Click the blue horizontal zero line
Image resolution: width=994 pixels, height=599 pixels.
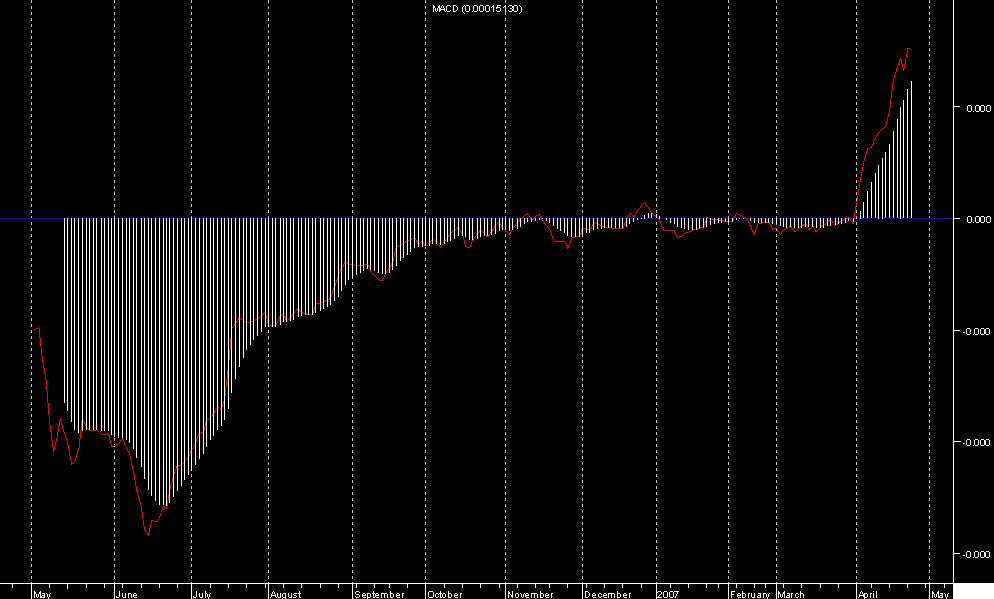476,218
